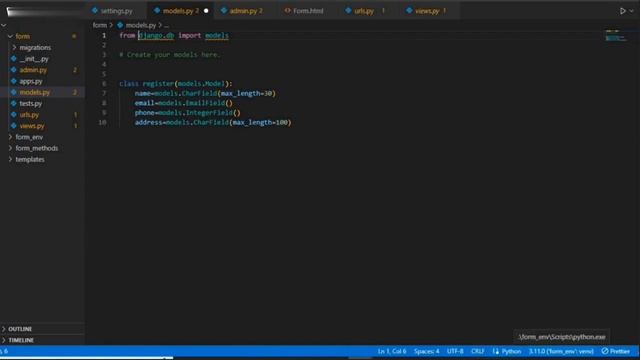Click IntegerField in line 9
The image size is (640, 360).
click(209, 113)
